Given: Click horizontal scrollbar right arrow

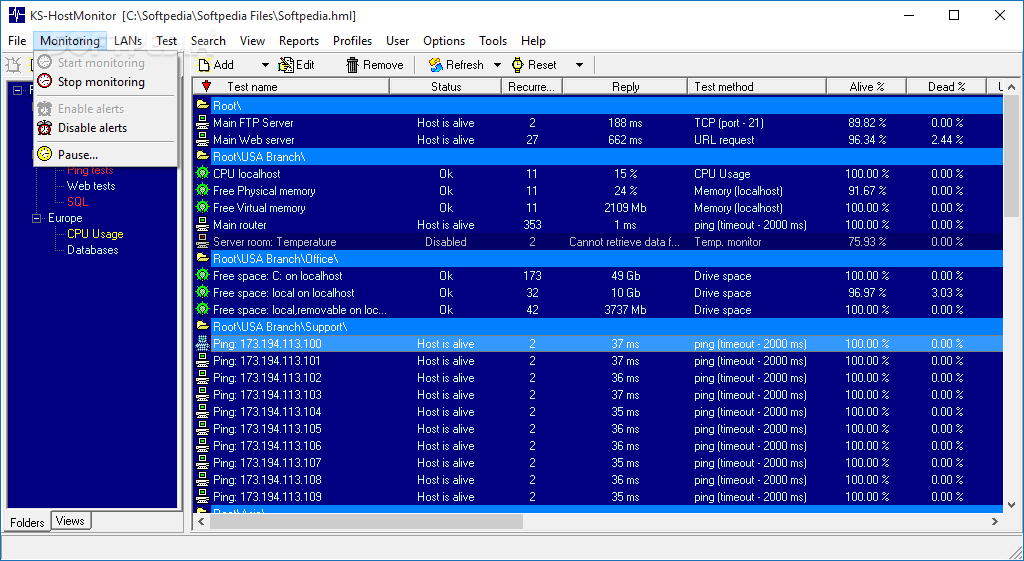Looking at the screenshot, I should point(995,521).
